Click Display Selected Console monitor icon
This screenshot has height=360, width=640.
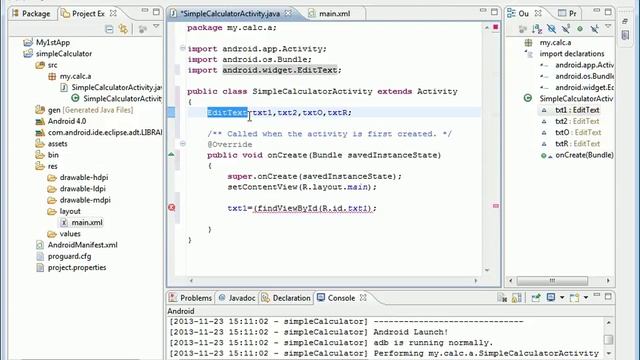click(x=551, y=298)
